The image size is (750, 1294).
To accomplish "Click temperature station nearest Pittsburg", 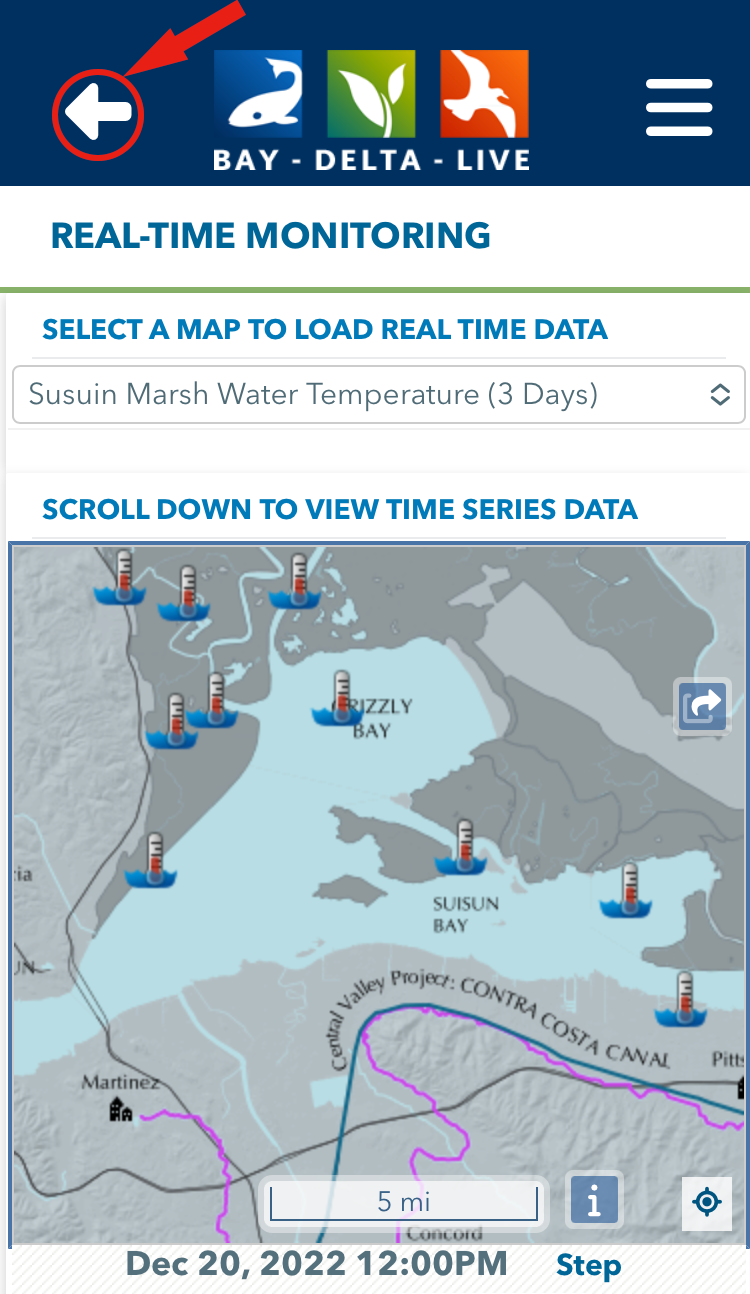I will pos(682,998).
